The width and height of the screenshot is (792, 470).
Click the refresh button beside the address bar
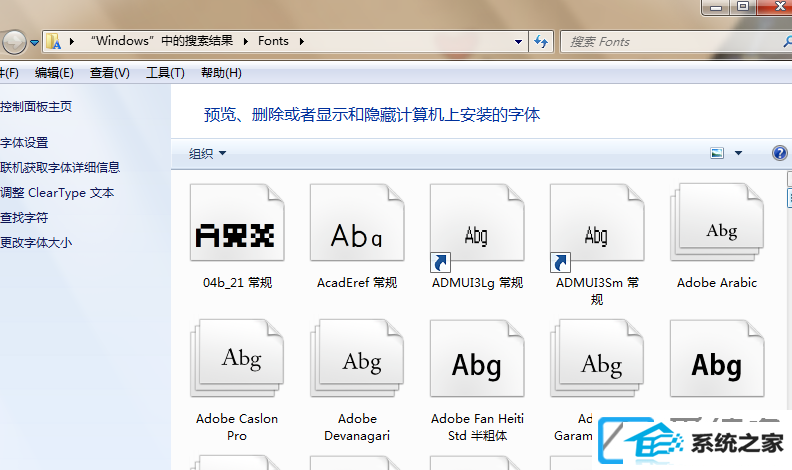541,41
